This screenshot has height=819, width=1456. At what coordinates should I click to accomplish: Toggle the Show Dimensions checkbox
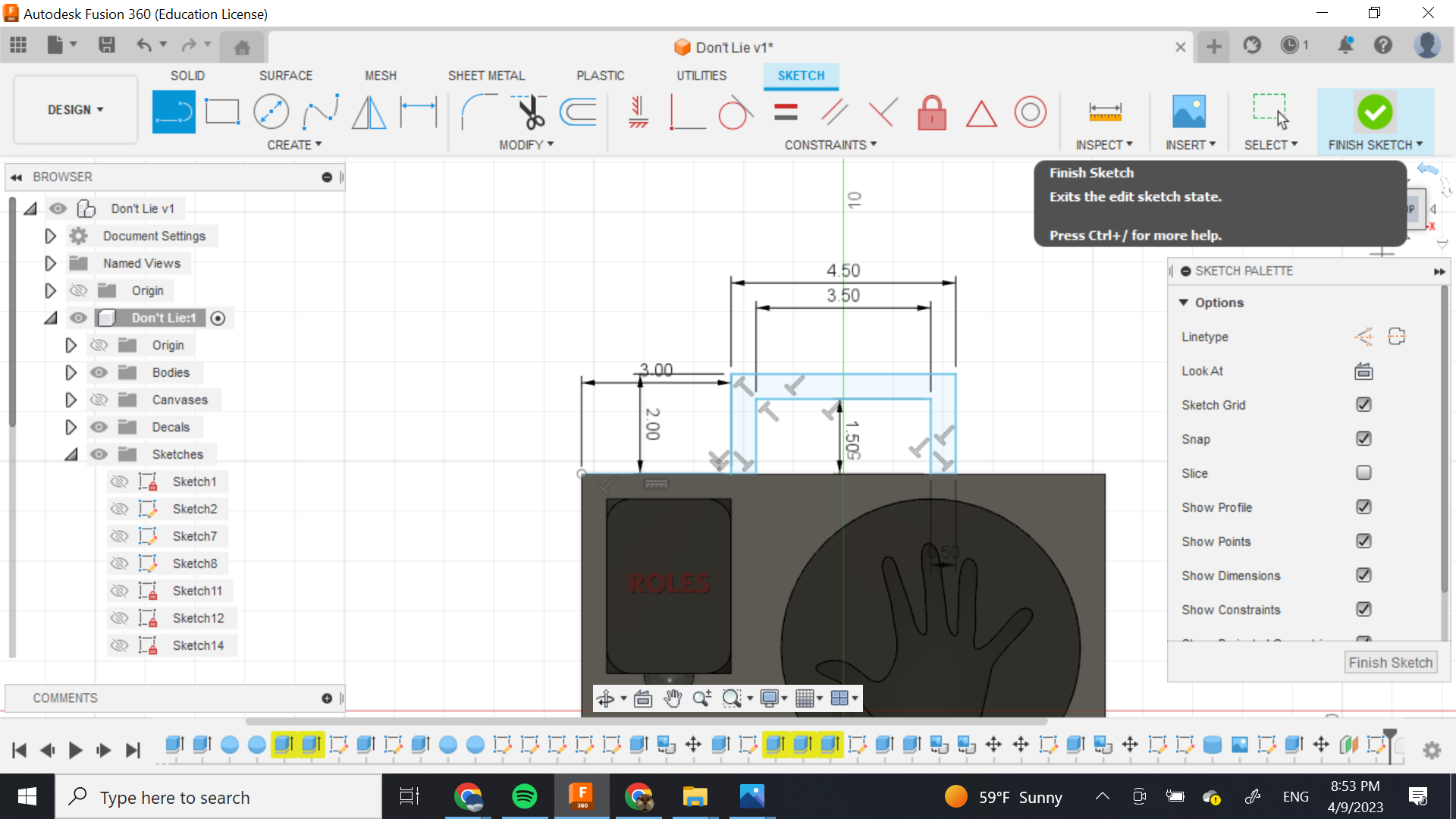[x=1363, y=575]
